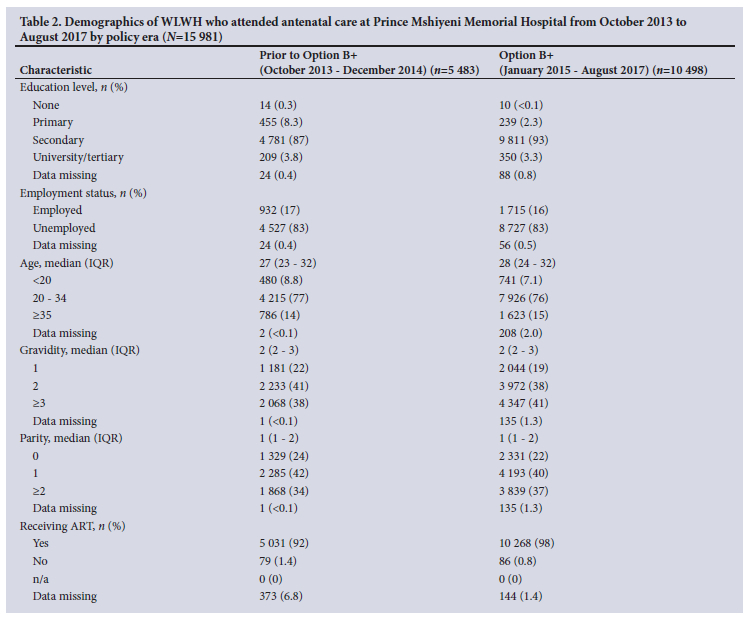Image resolution: width=752 pixels, height=620 pixels.
Task: Click the Employment status row heading
Action: point(83,192)
